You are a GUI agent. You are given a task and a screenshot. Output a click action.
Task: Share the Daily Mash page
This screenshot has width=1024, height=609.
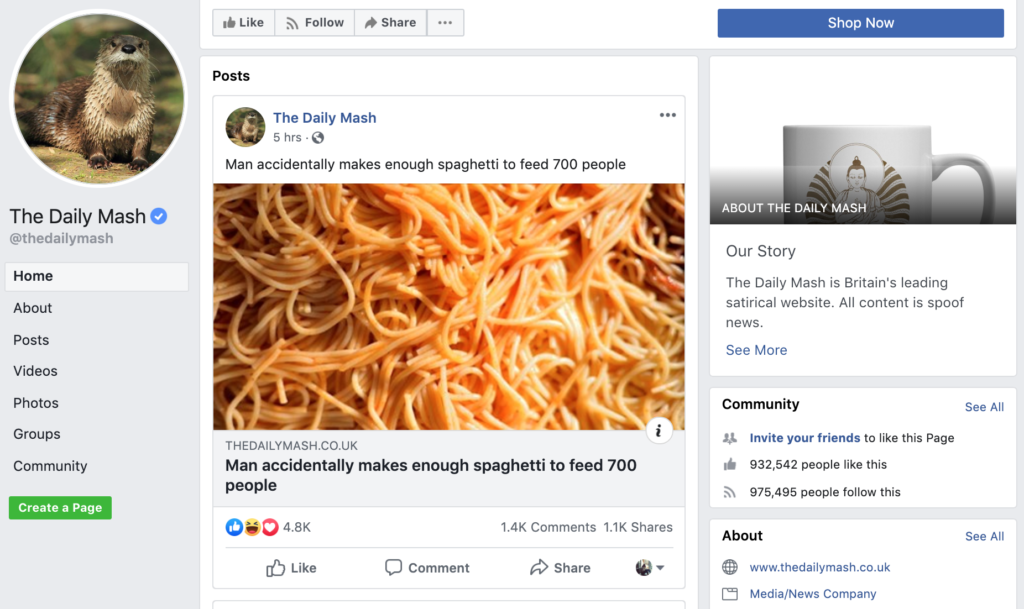[390, 22]
